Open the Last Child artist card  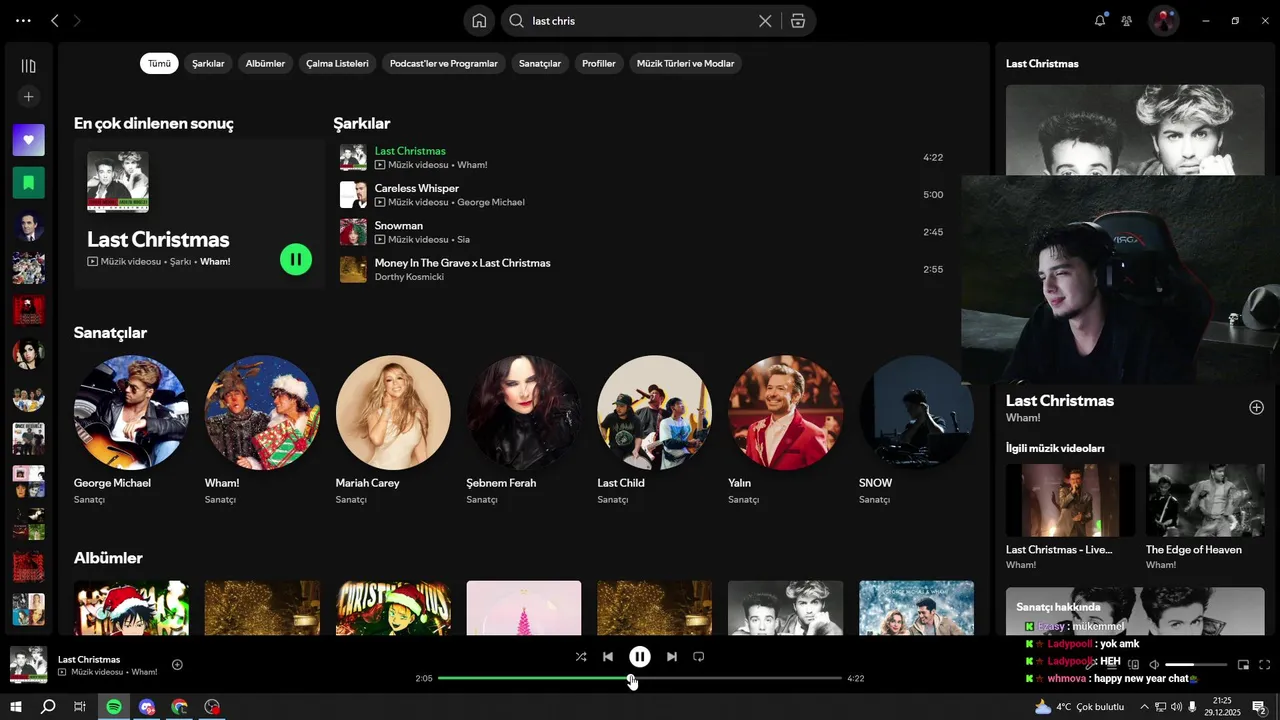pos(655,429)
